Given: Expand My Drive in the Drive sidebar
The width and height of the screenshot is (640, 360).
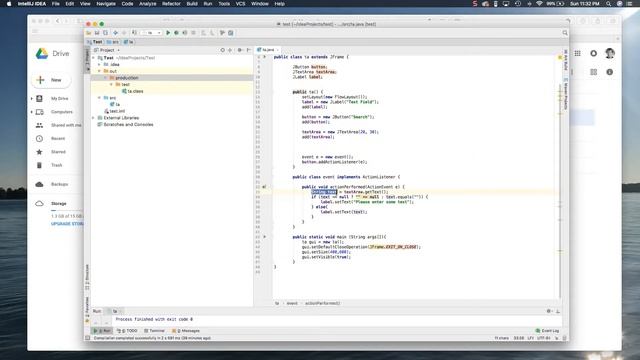Looking at the screenshot, I should point(32,98).
